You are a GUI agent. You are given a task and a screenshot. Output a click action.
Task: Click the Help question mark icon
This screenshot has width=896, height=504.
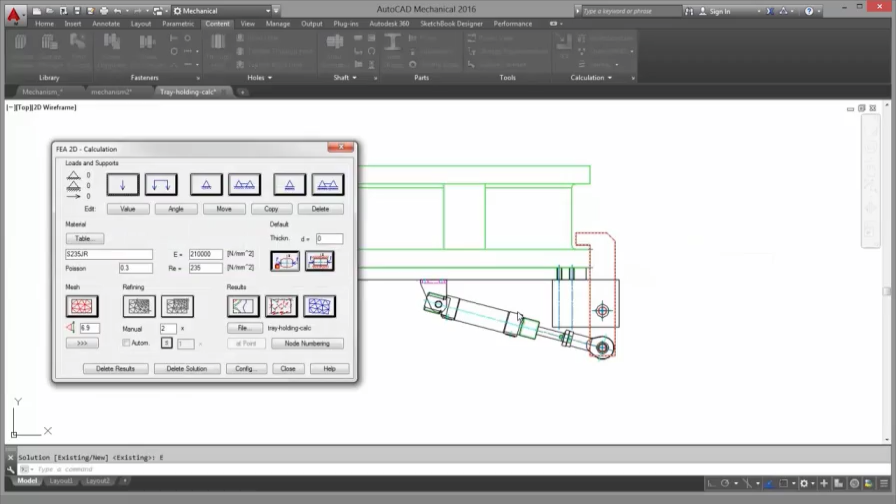click(x=809, y=11)
